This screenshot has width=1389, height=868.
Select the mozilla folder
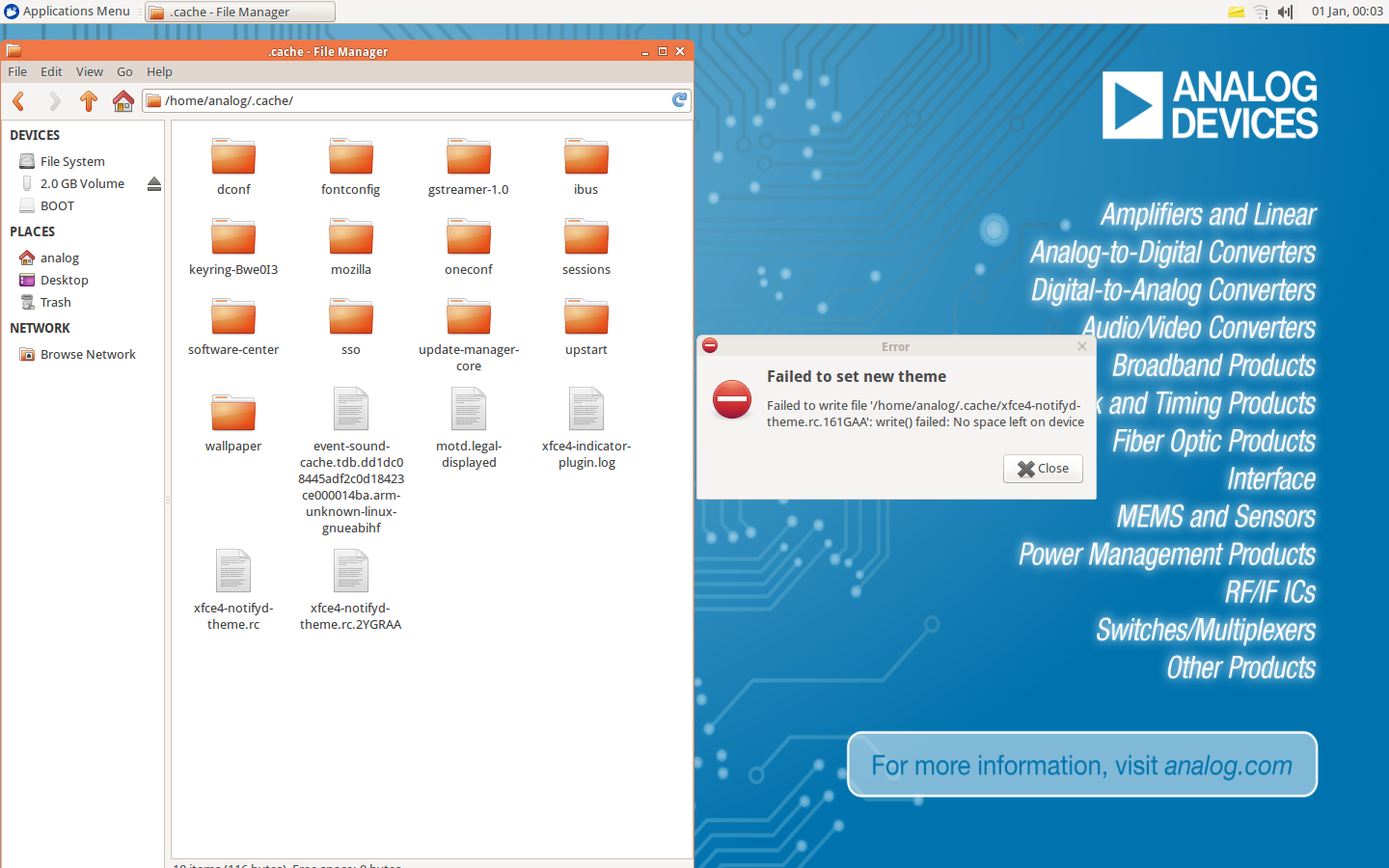click(x=351, y=246)
